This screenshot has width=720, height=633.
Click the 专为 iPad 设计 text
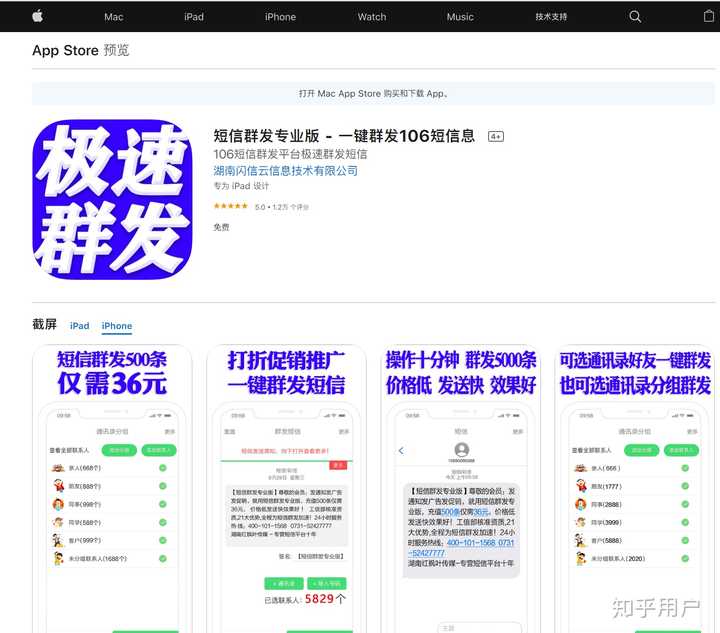[241, 186]
